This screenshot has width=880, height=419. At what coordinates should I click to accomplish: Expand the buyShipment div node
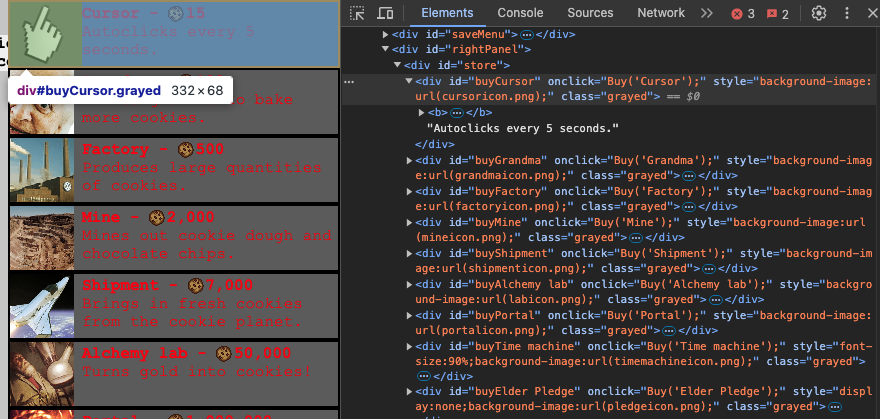[x=409, y=254]
